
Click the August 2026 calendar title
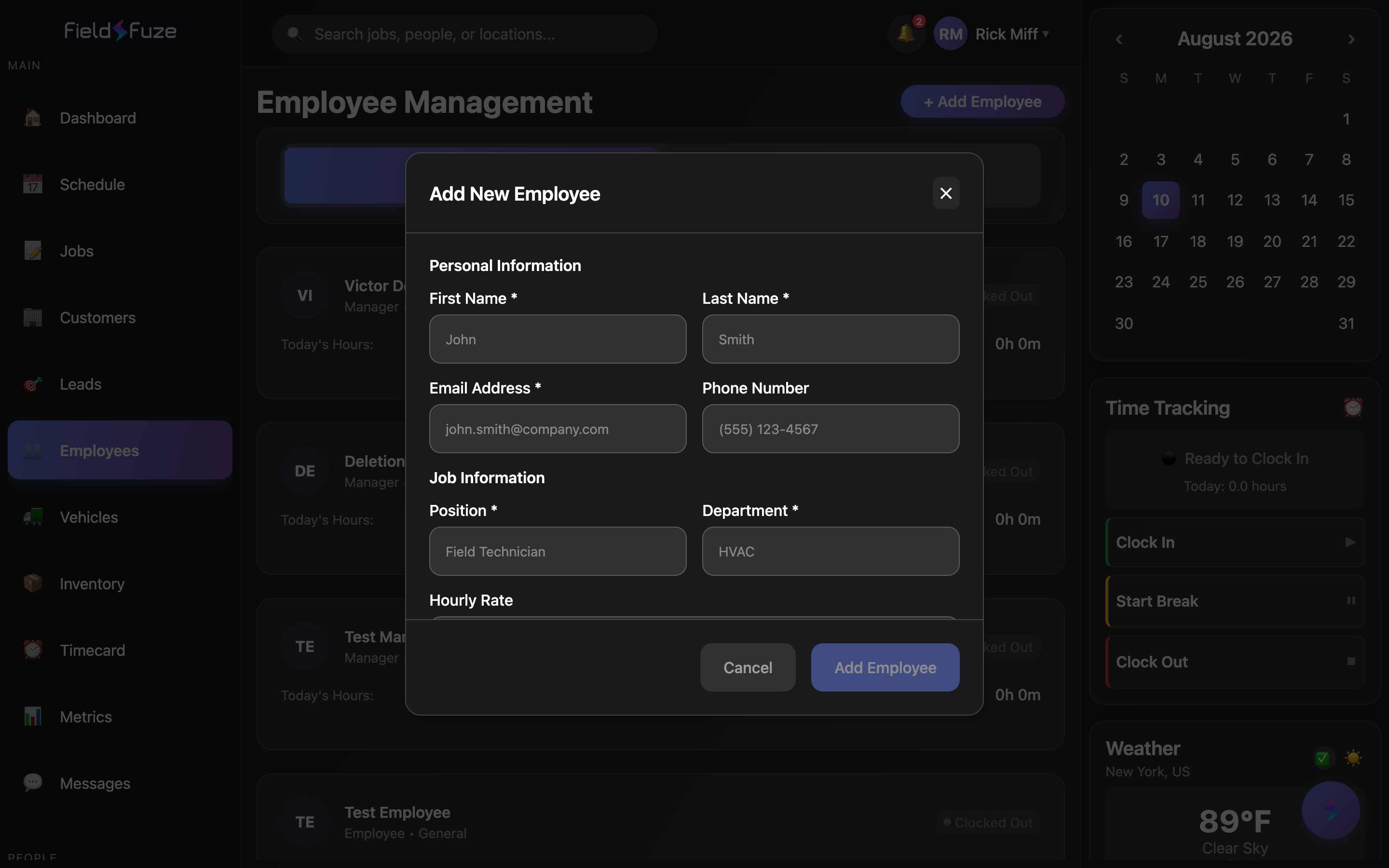pos(1235,39)
